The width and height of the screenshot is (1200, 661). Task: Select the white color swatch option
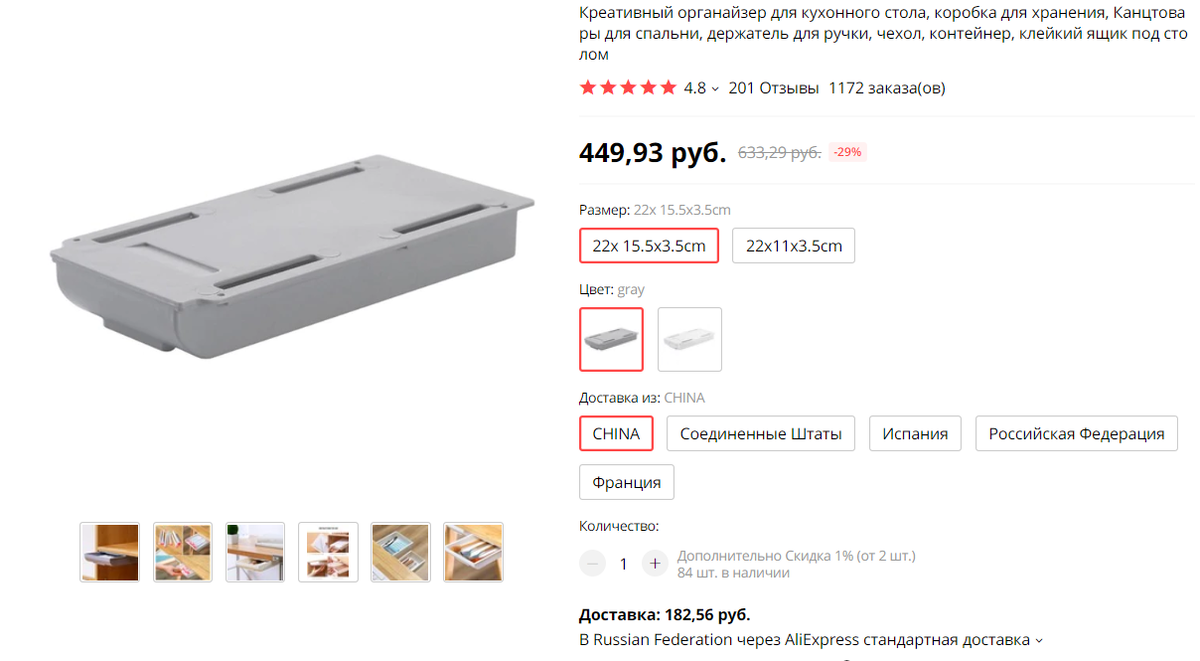pyautogui.click(x=689, y=339)
